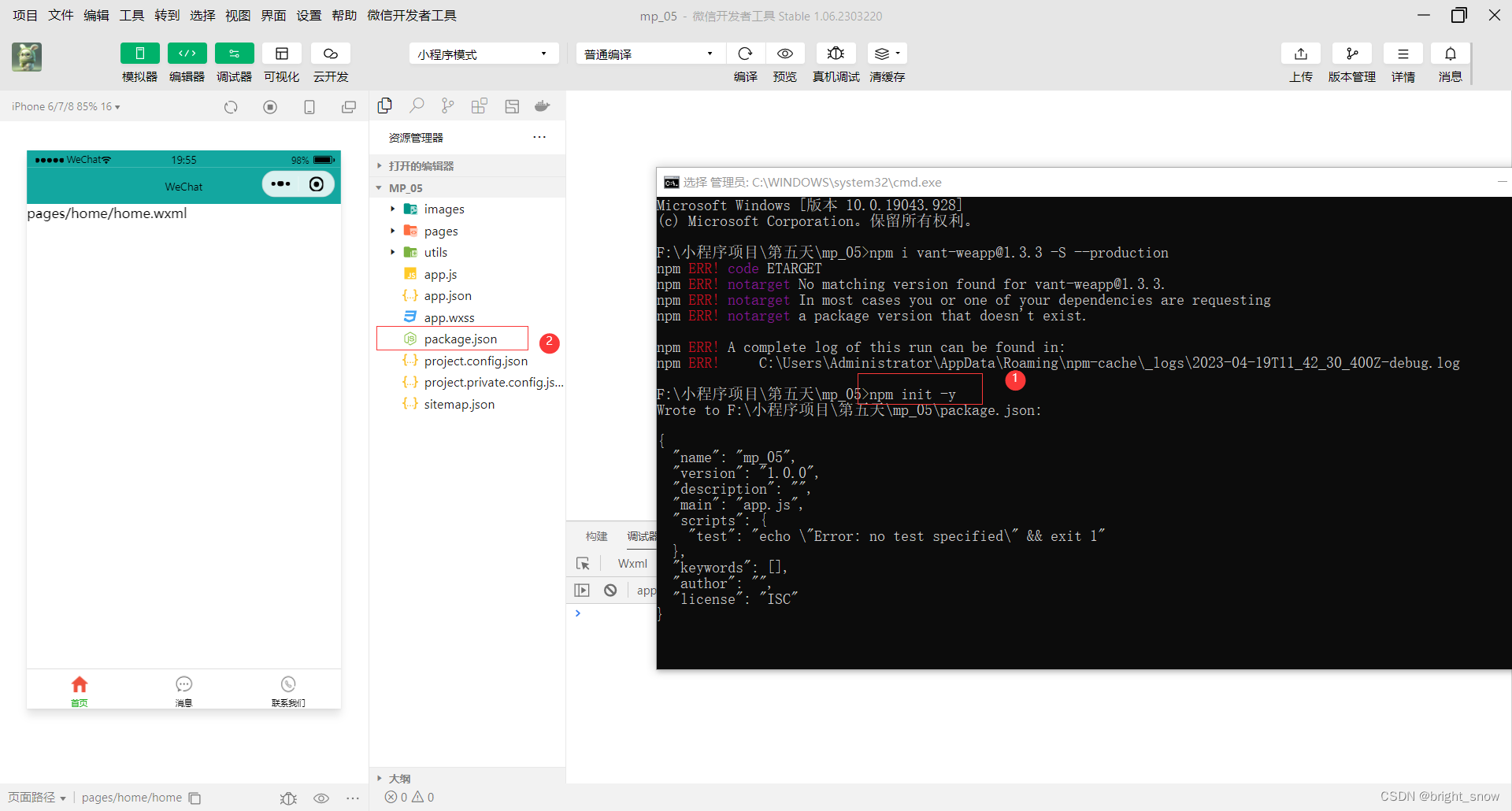Open package.json in the file tree
The height and width of the screenshot is (811, 1512).
pos(461,339)
